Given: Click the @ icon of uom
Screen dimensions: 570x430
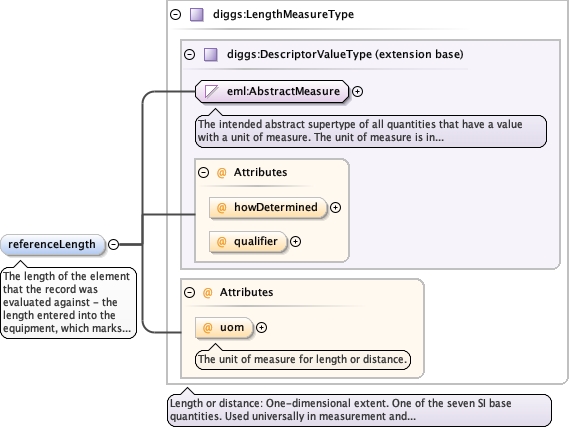Looking at the screenshot, I should click(207, 327).
